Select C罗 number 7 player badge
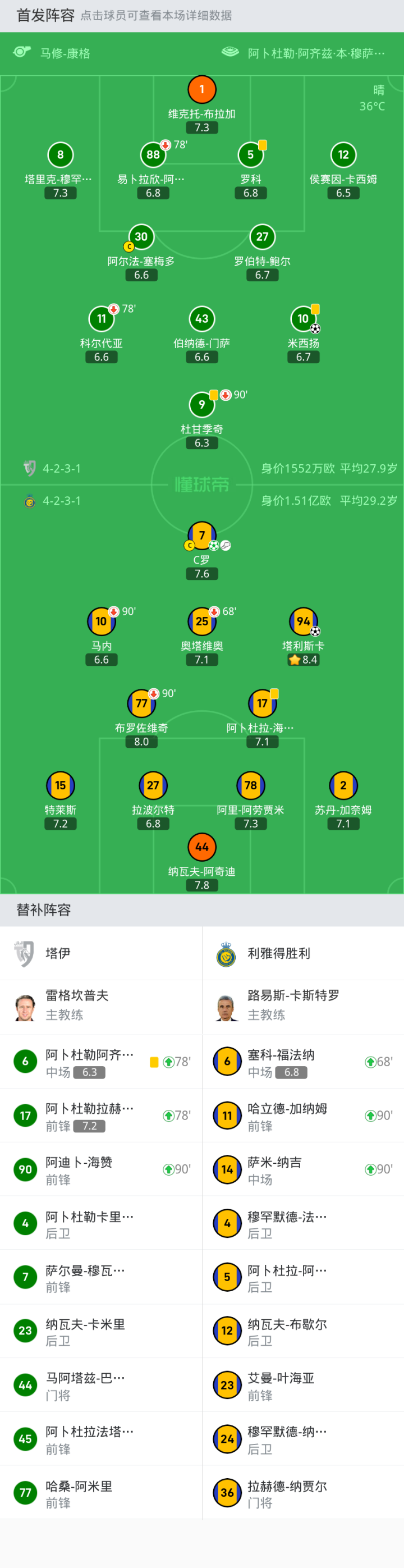404x1568 pixels. (x=202, y=536)
